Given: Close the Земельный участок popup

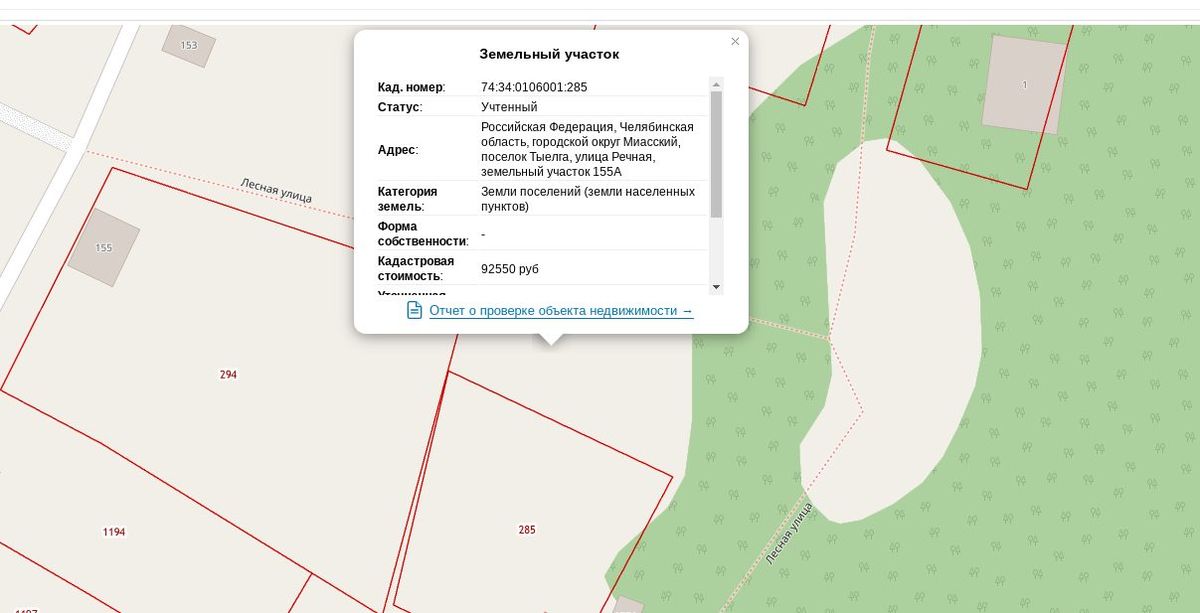Looking at the screenshot, I should 735,41.
